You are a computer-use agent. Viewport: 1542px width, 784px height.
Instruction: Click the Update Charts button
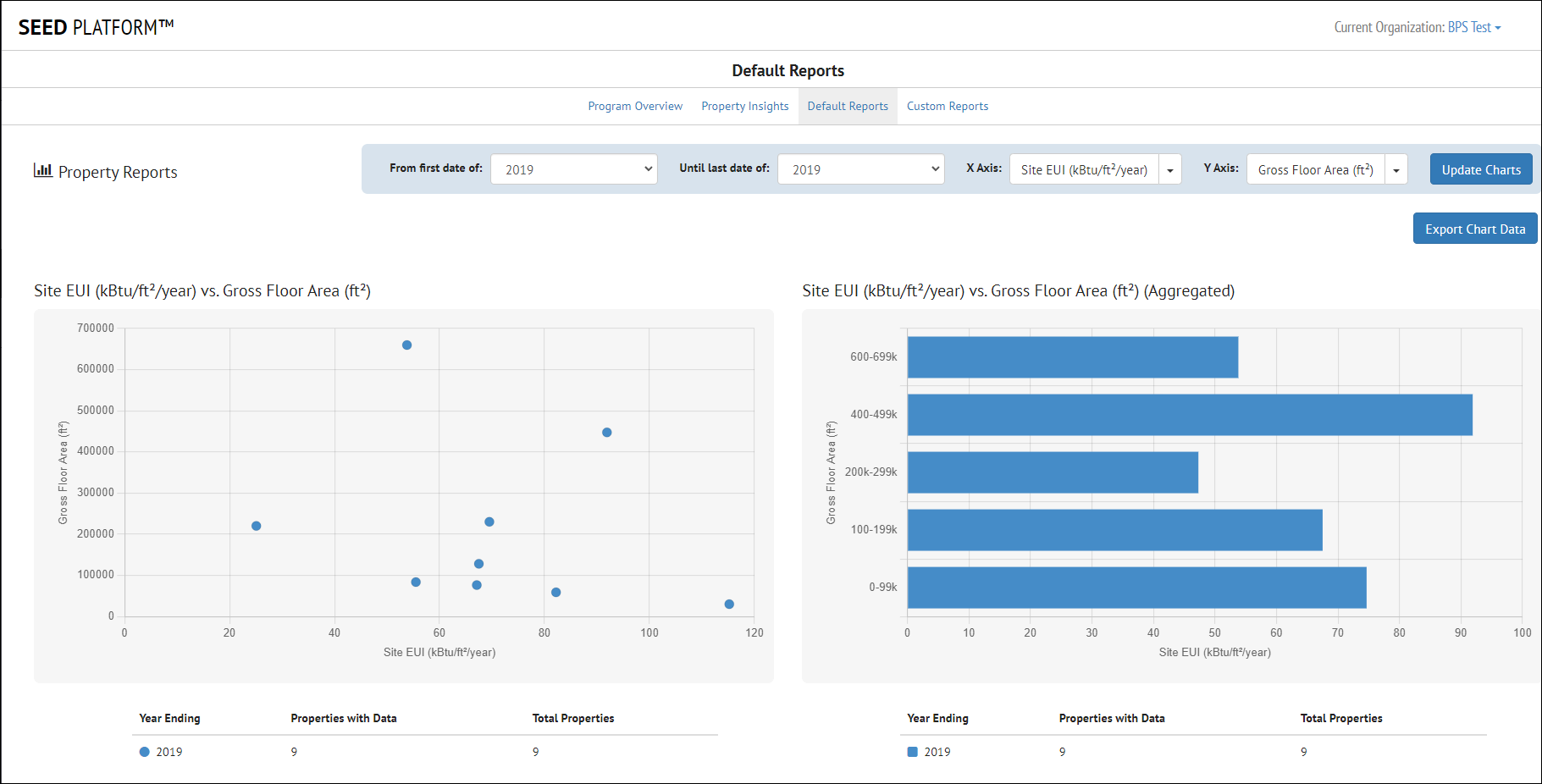1480,168
